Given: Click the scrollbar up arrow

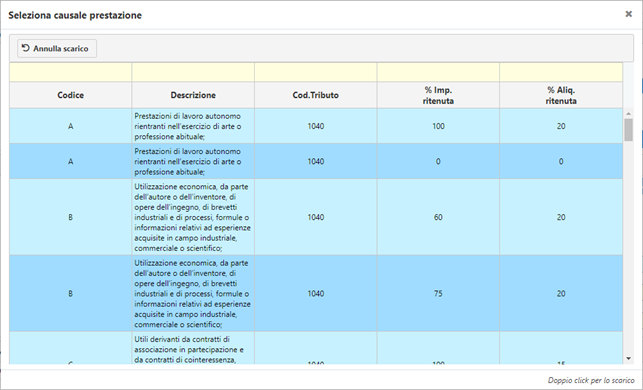Looking at the screenshot, I should coord(628,114).
